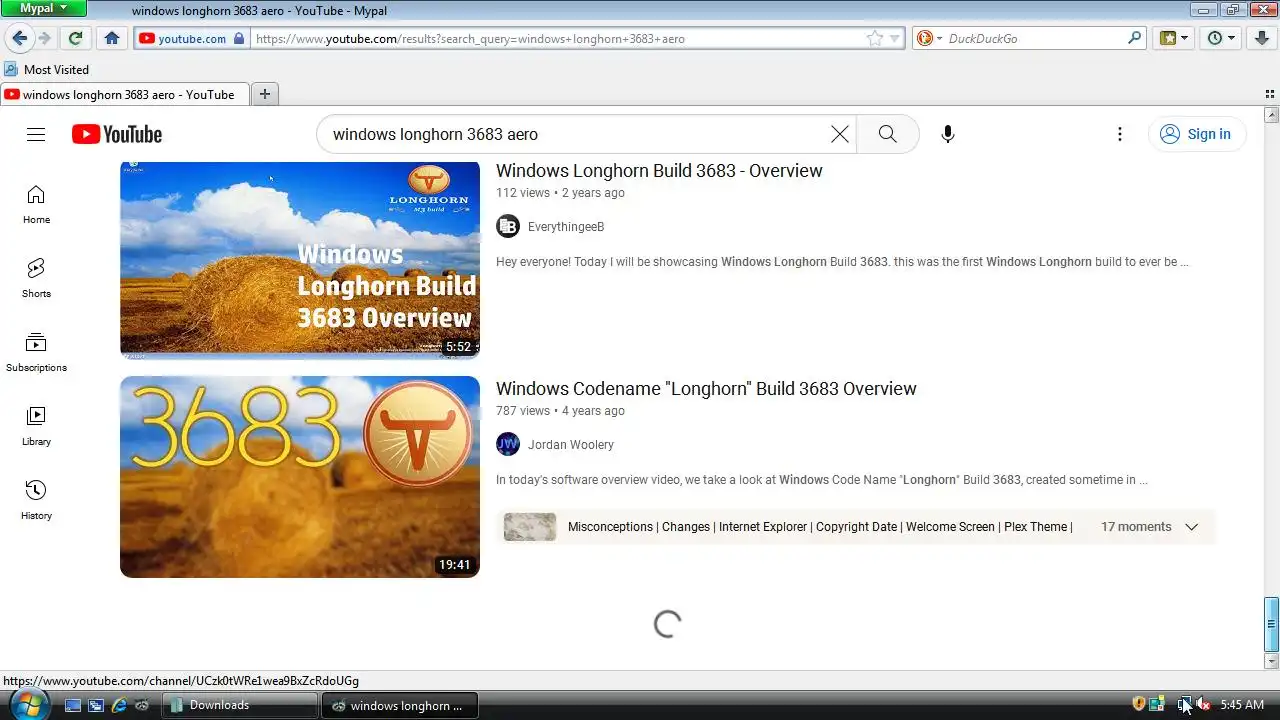1280x720 pixels.
Task: Open the tab groups icon at right of tab bar
Action: pos(1270,94)
